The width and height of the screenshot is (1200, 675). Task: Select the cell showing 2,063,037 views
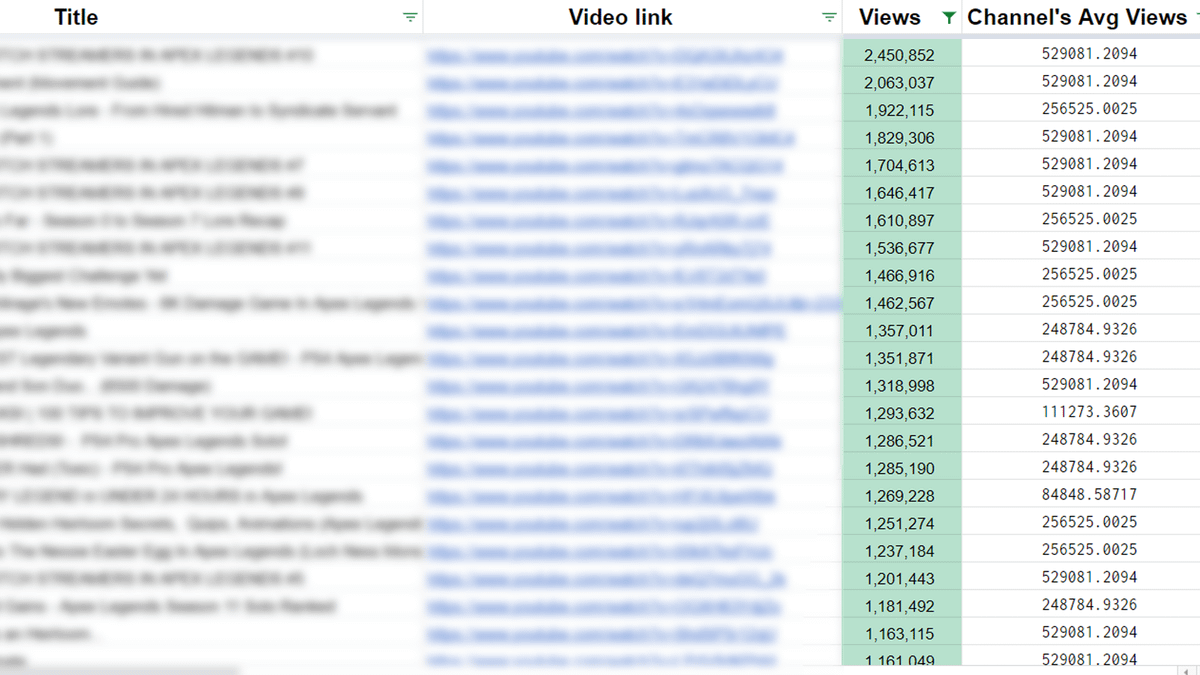900,83
